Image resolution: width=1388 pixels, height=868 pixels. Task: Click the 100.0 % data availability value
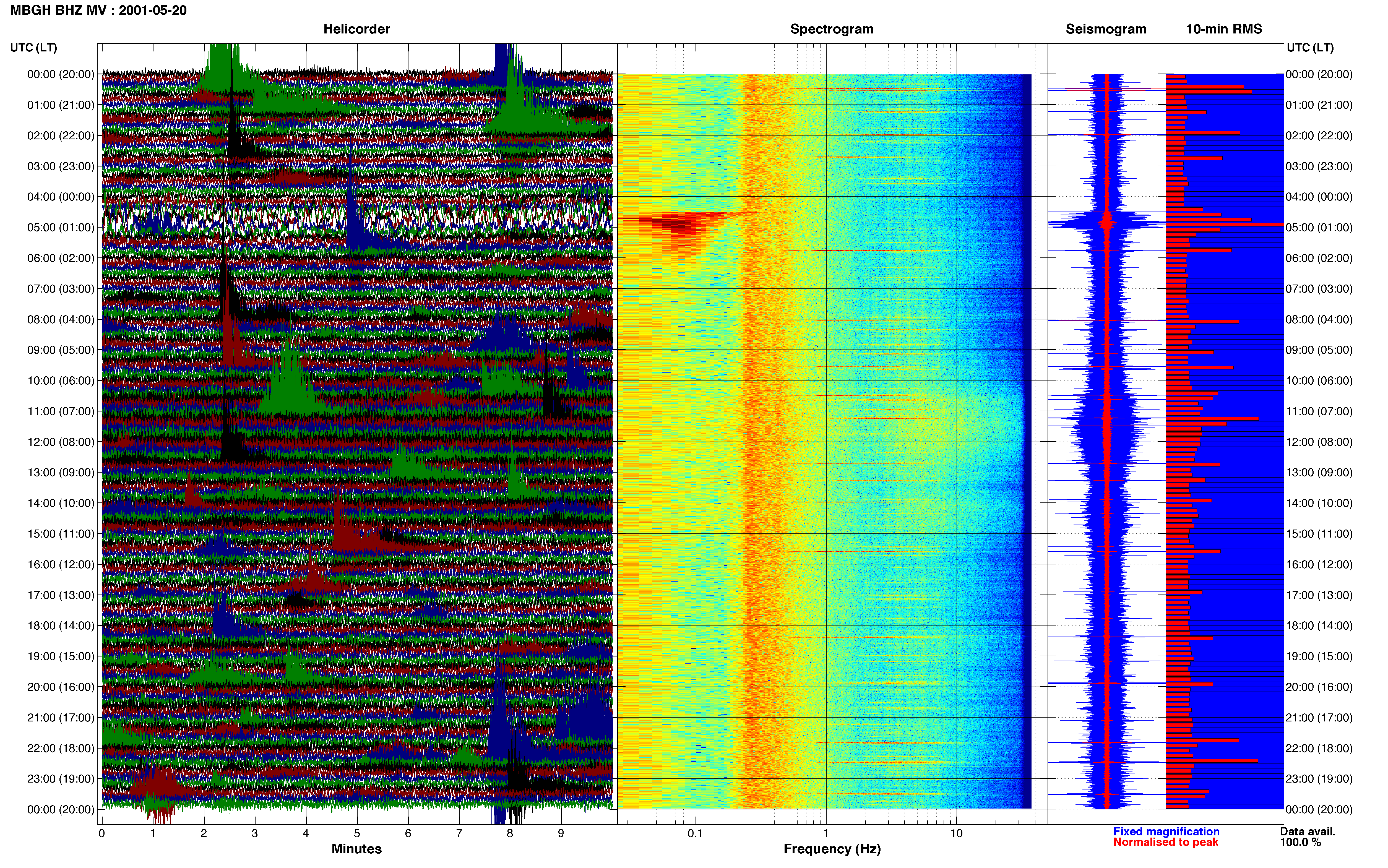click(x=1300, y=842)
